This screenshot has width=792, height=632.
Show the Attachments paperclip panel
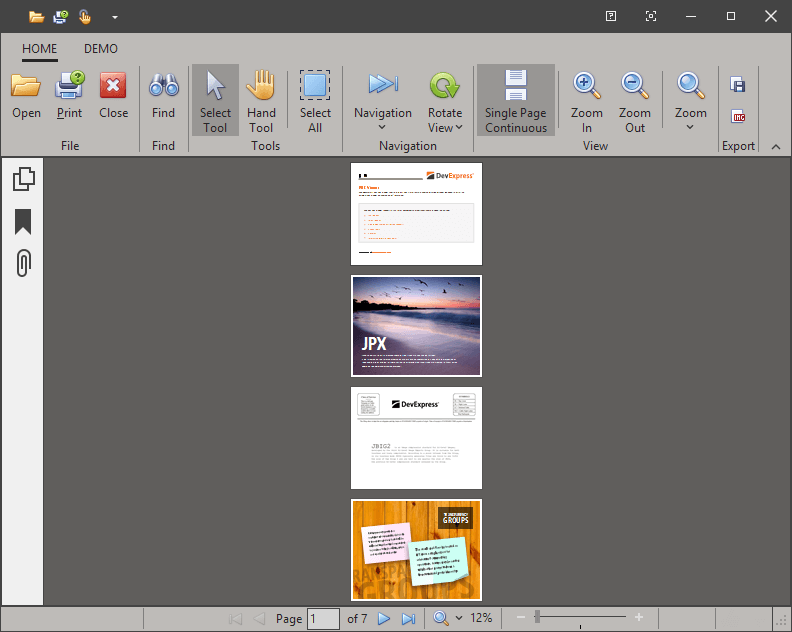tap(23, 263)
